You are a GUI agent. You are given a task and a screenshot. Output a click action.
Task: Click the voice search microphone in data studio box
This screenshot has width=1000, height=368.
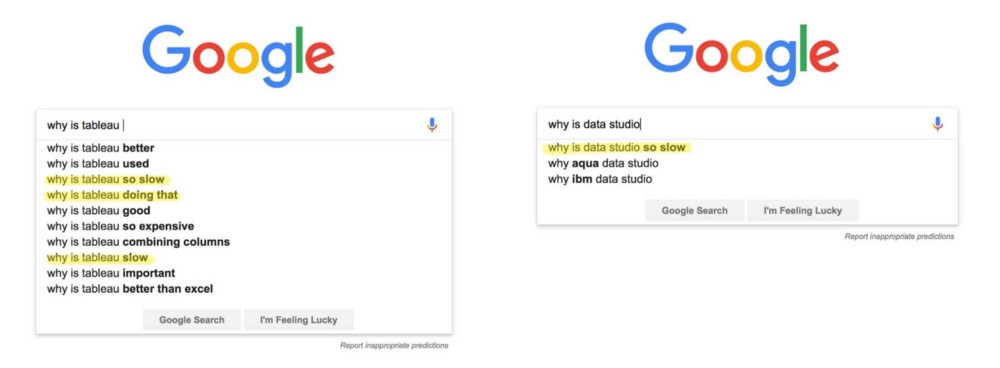pyautogui.click(x=937, y=124)
